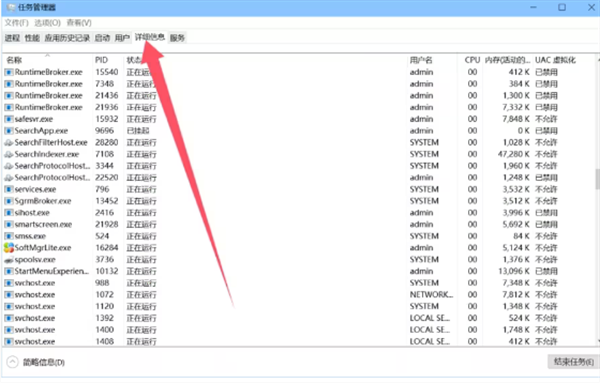This screenshot has height=383, width=600.
Task: Click the SearchApp.exe process icon
Action: pos(8,131)
